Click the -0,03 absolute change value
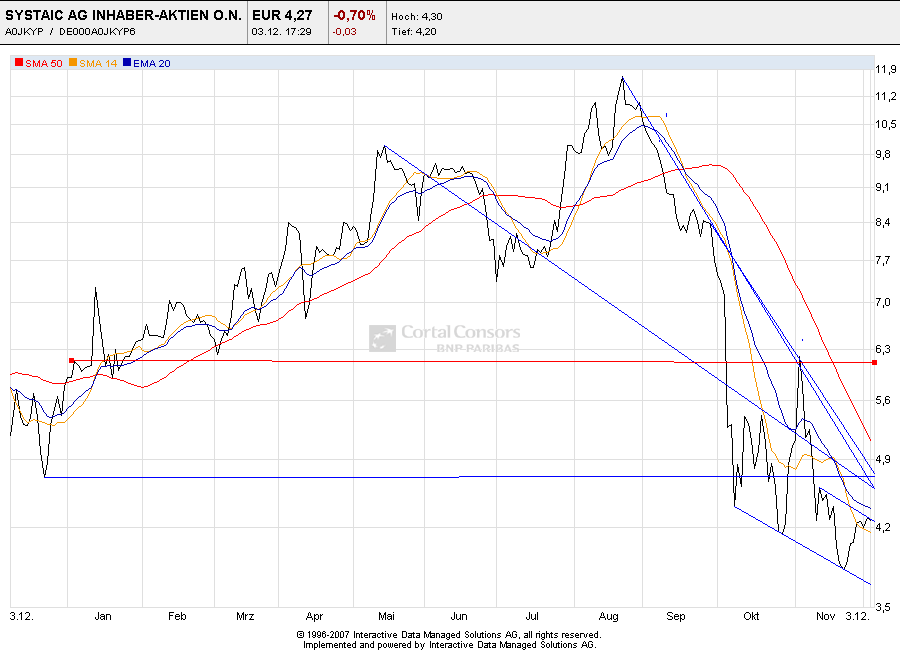The width and height of the screenshot is (900, 650). [x=344, y=32]
